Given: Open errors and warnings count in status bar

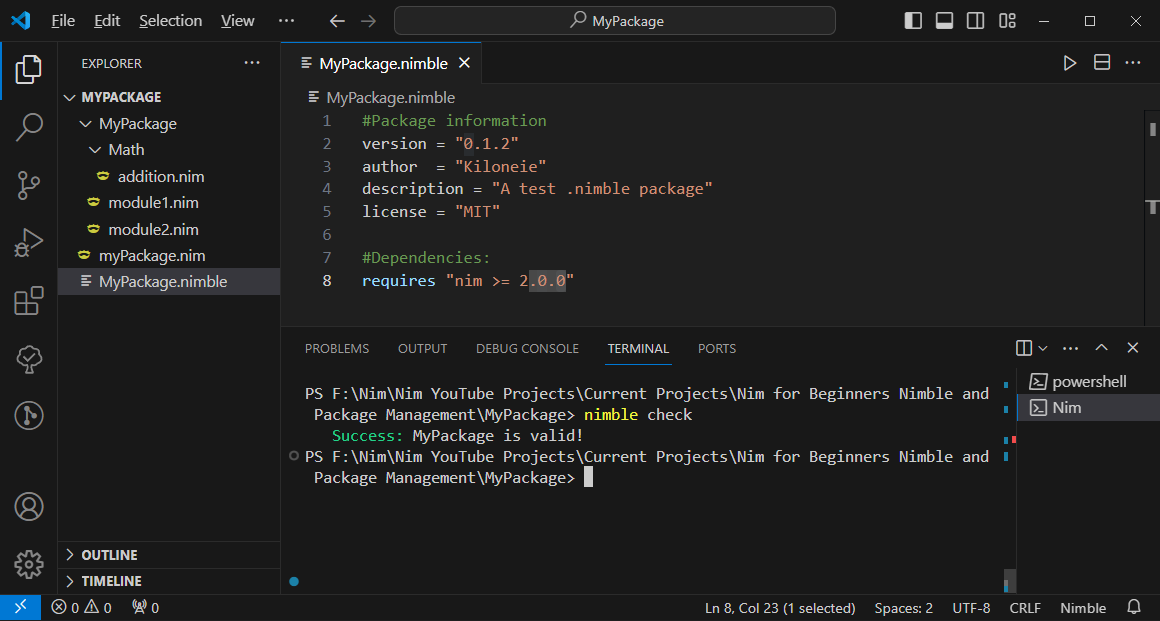Looking at the screenshot, I should 81,608.
